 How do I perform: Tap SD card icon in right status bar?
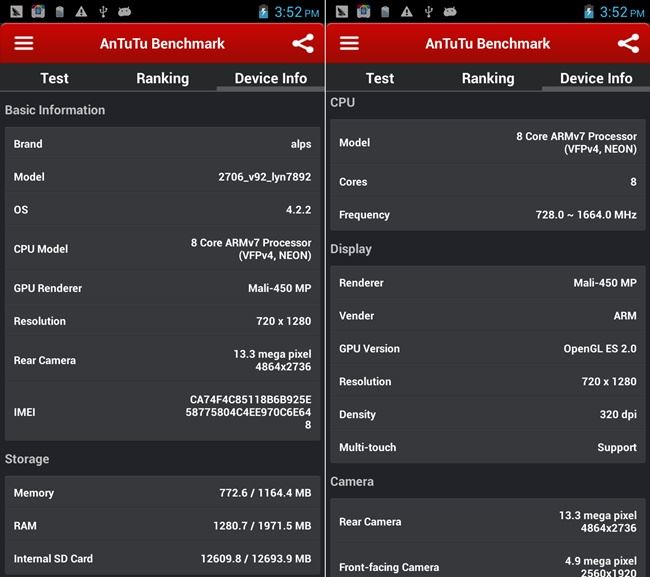(x=385, y=12)
